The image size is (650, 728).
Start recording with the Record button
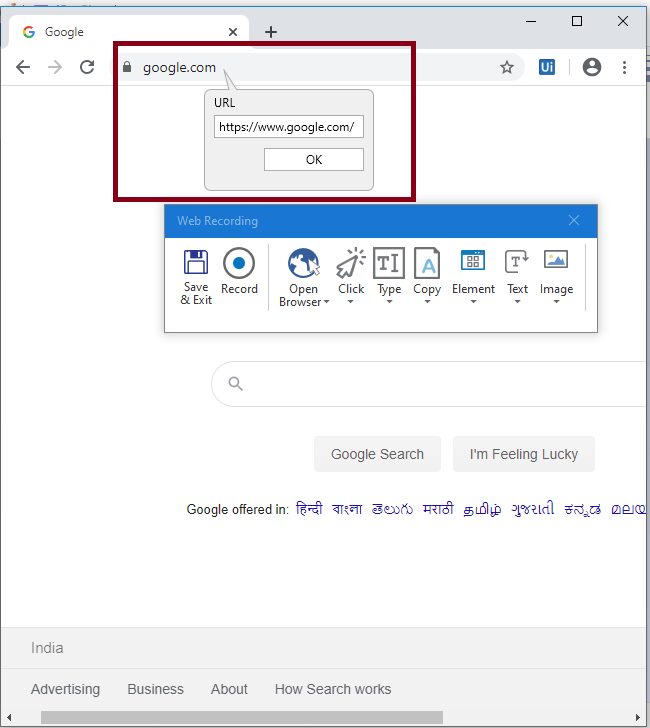[239, 271]
